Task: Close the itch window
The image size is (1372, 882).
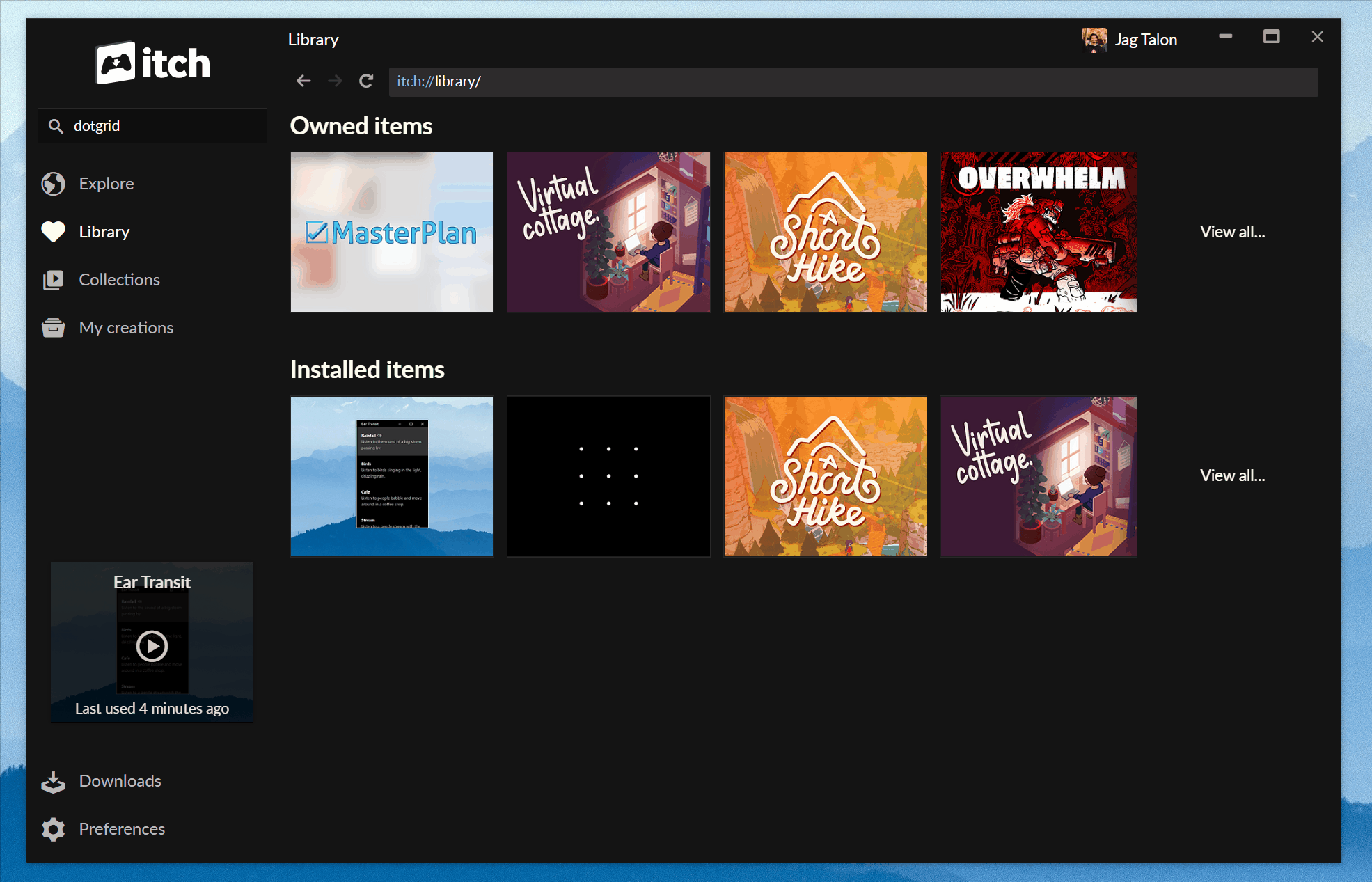Action: (1317, 36)
